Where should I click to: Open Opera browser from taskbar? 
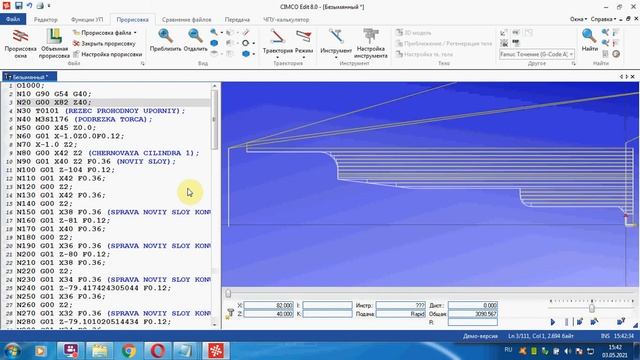tap(158, 351)
